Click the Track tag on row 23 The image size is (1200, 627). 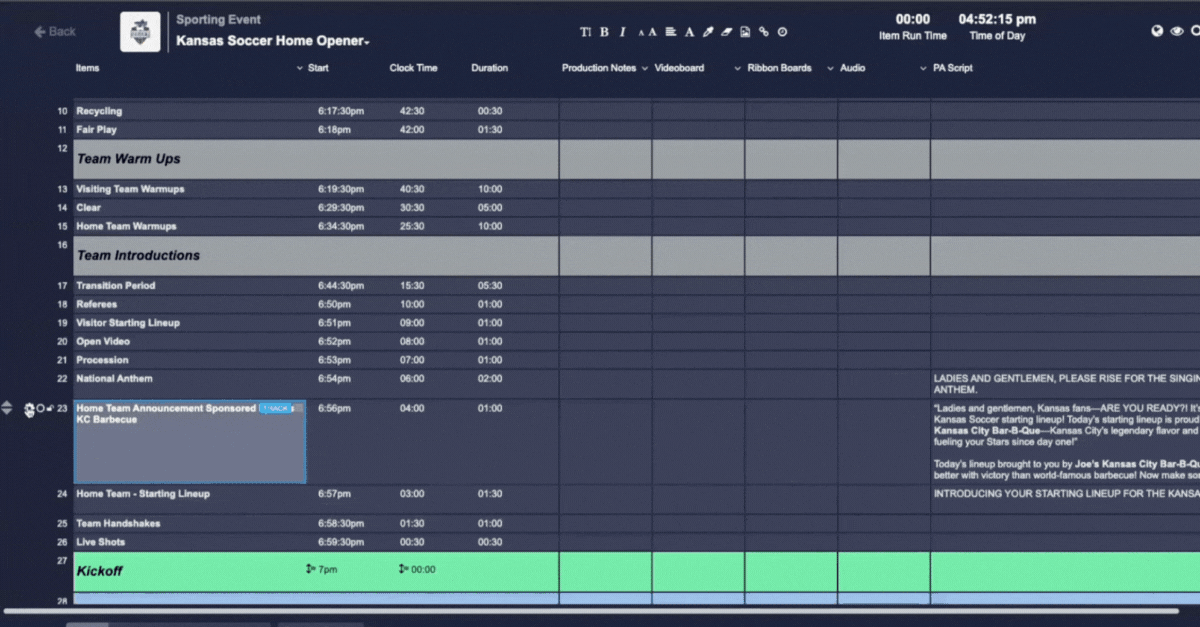pos(276,408)
